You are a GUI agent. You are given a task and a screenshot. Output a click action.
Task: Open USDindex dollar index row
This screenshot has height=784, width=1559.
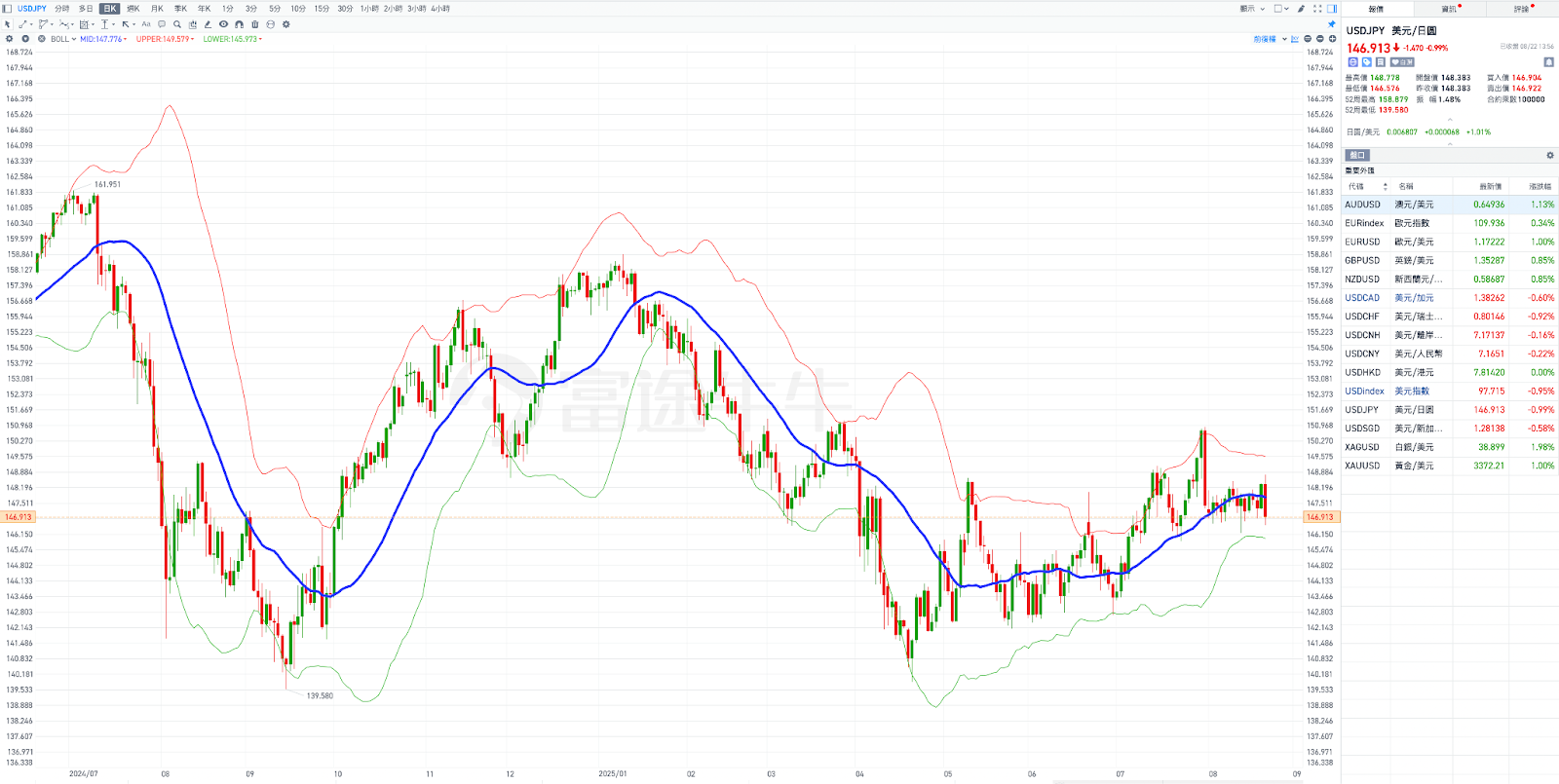(1450, 391)
